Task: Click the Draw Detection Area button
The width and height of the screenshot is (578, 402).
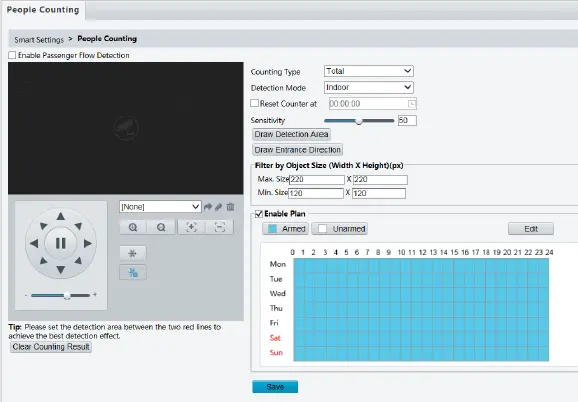Action: click(291, 134)
